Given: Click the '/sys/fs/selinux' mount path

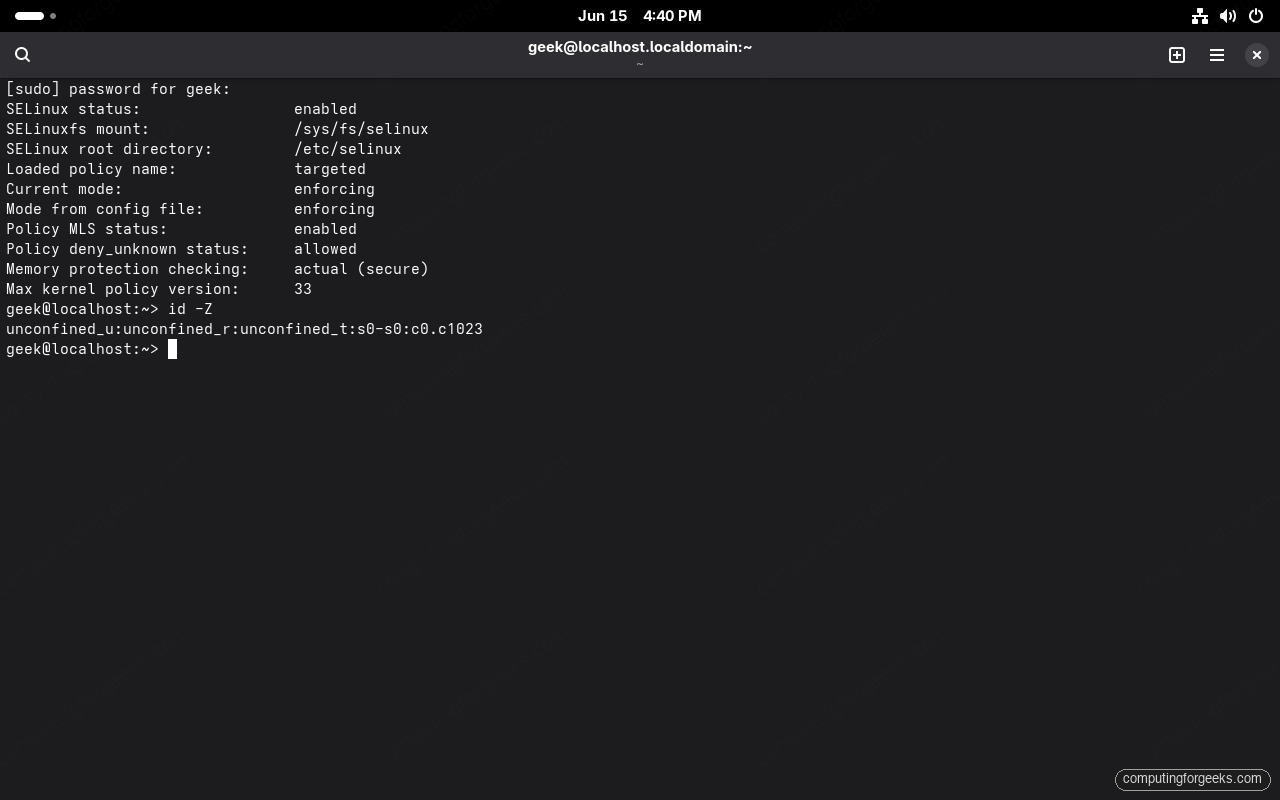Looking at the screenshot, I should coord(361,129).
